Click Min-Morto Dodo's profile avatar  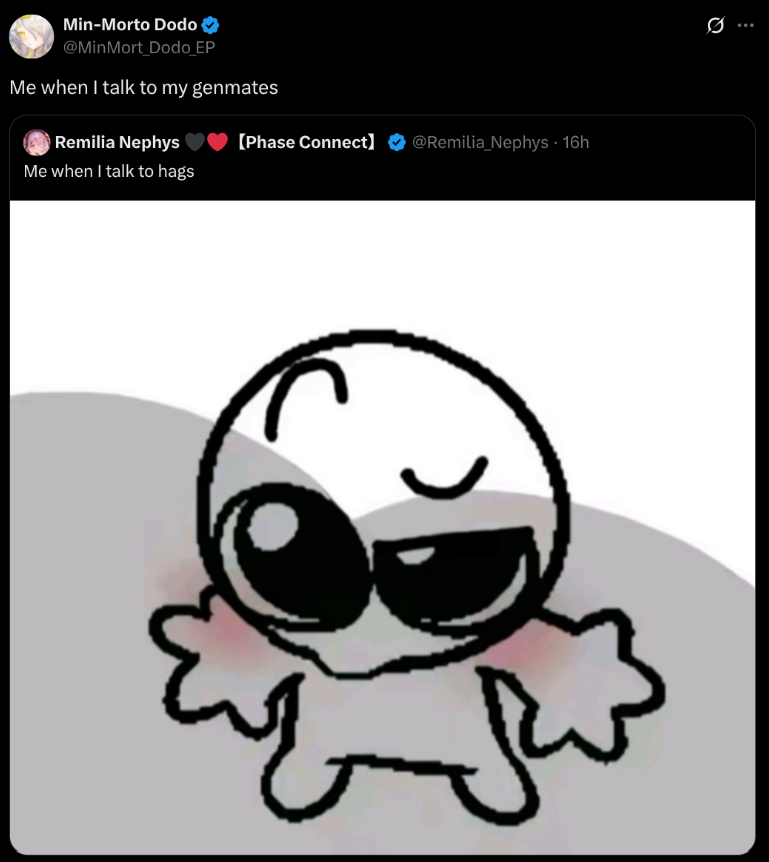click(x=31, y=36)
